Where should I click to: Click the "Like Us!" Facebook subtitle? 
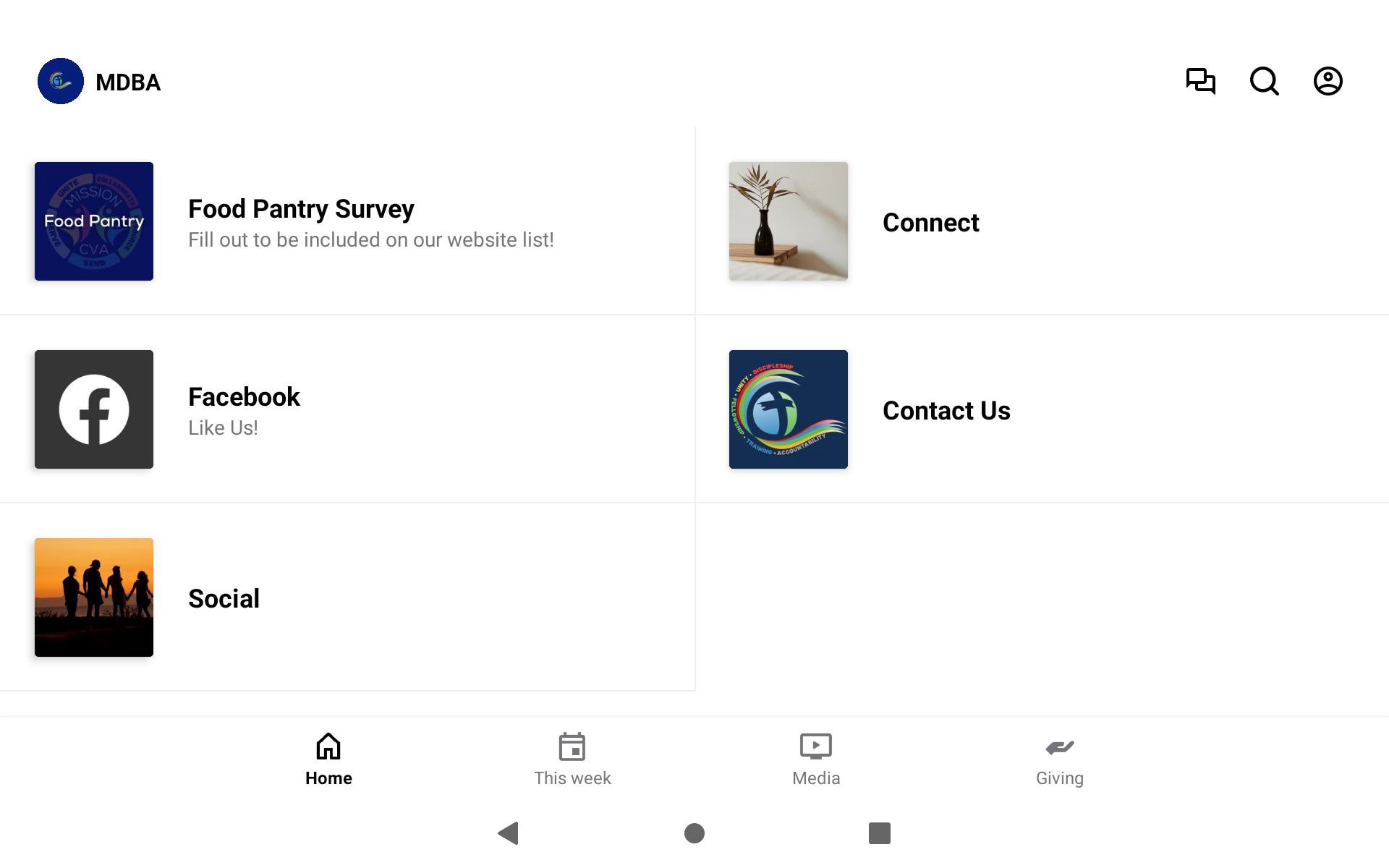pyautogui.click(x=223, y=428)
